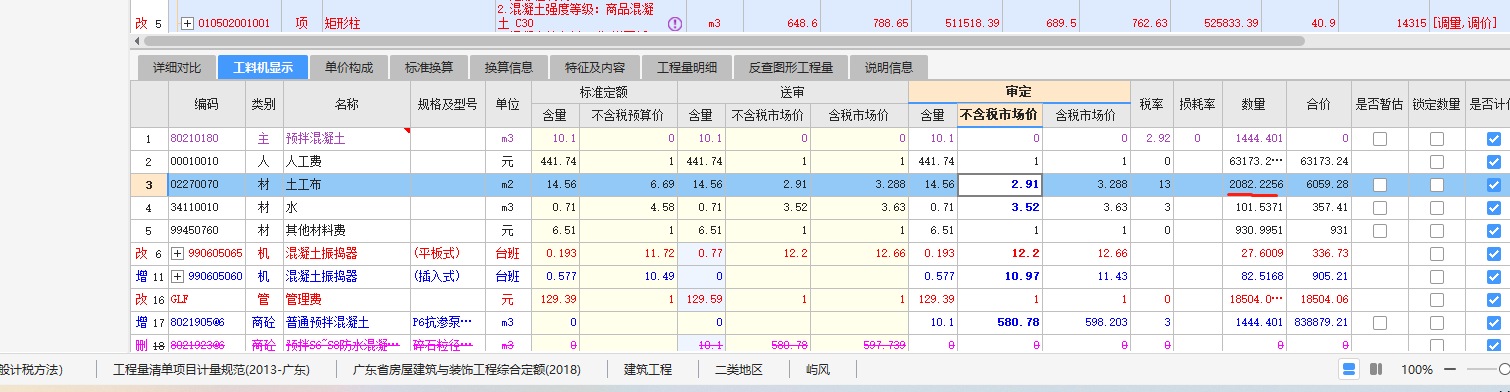Switch to side-by-side vertical layout icon

(x=1375, y=369)
